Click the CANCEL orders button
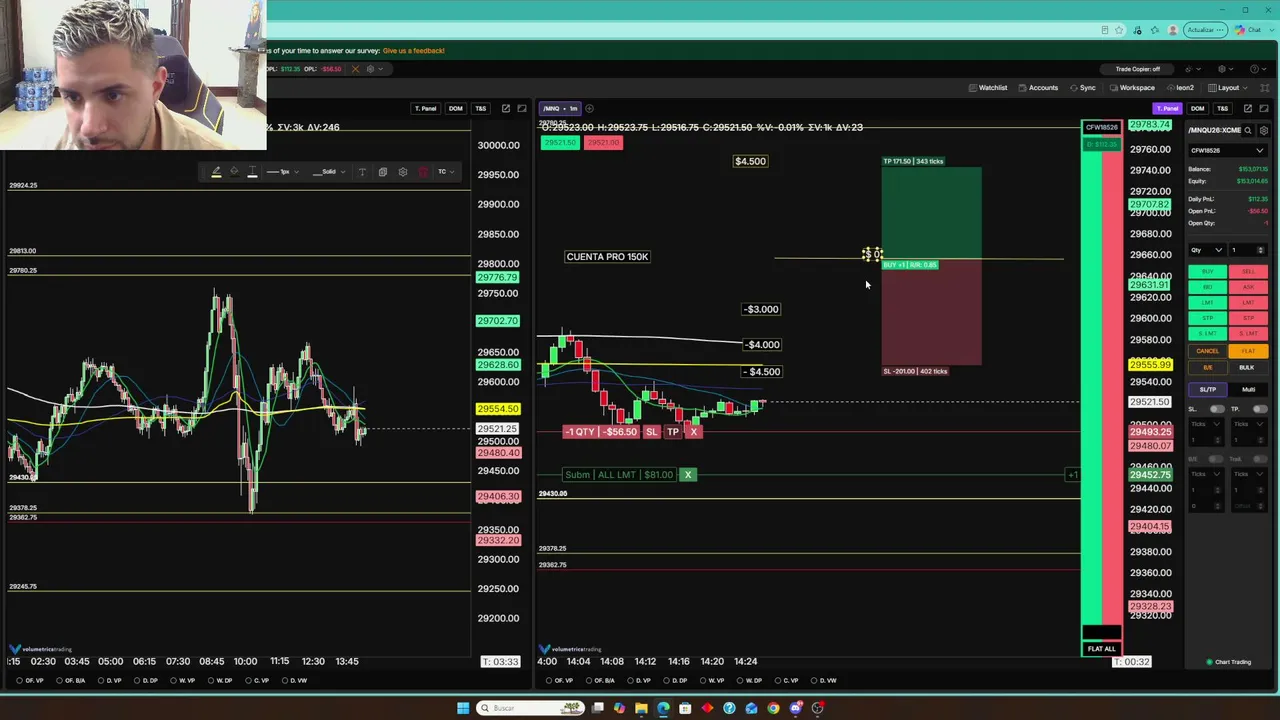1280x720 pixels. [x=1207, y=351]
